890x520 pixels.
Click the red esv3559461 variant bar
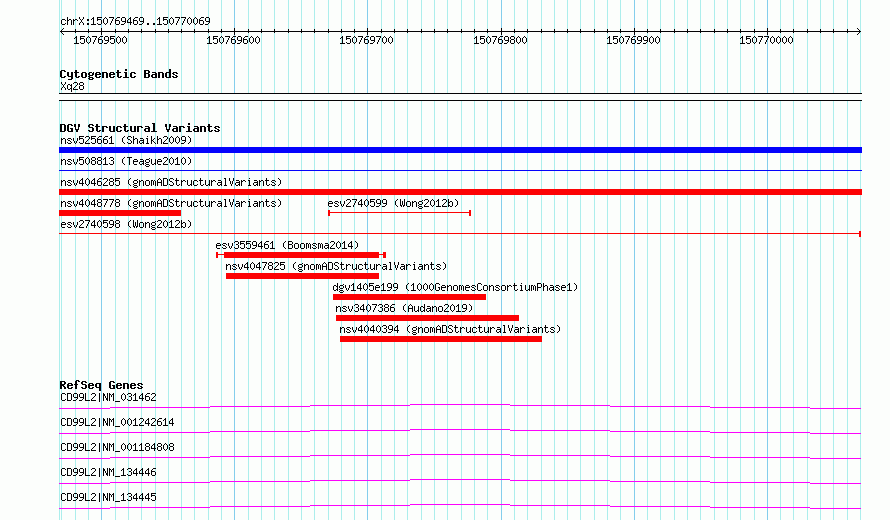(x=301, y=255)
